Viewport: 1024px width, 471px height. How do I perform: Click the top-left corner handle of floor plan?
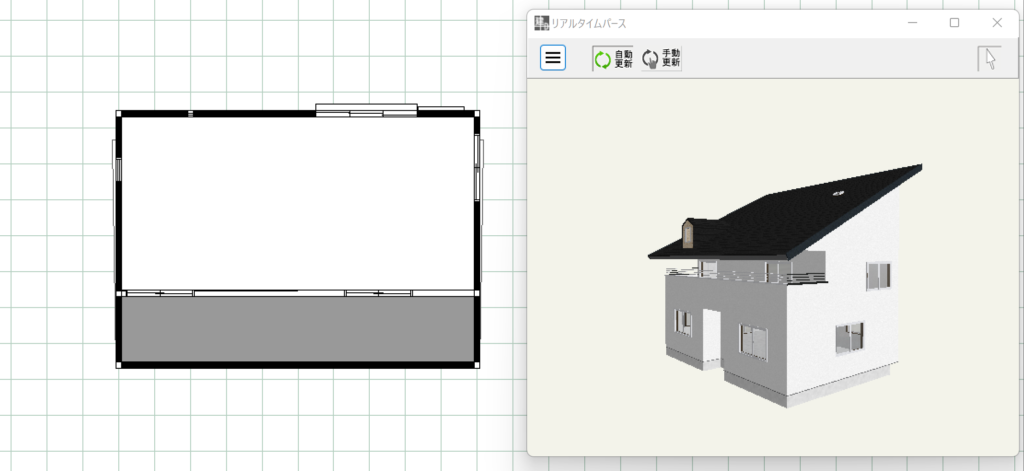[119, 114]
